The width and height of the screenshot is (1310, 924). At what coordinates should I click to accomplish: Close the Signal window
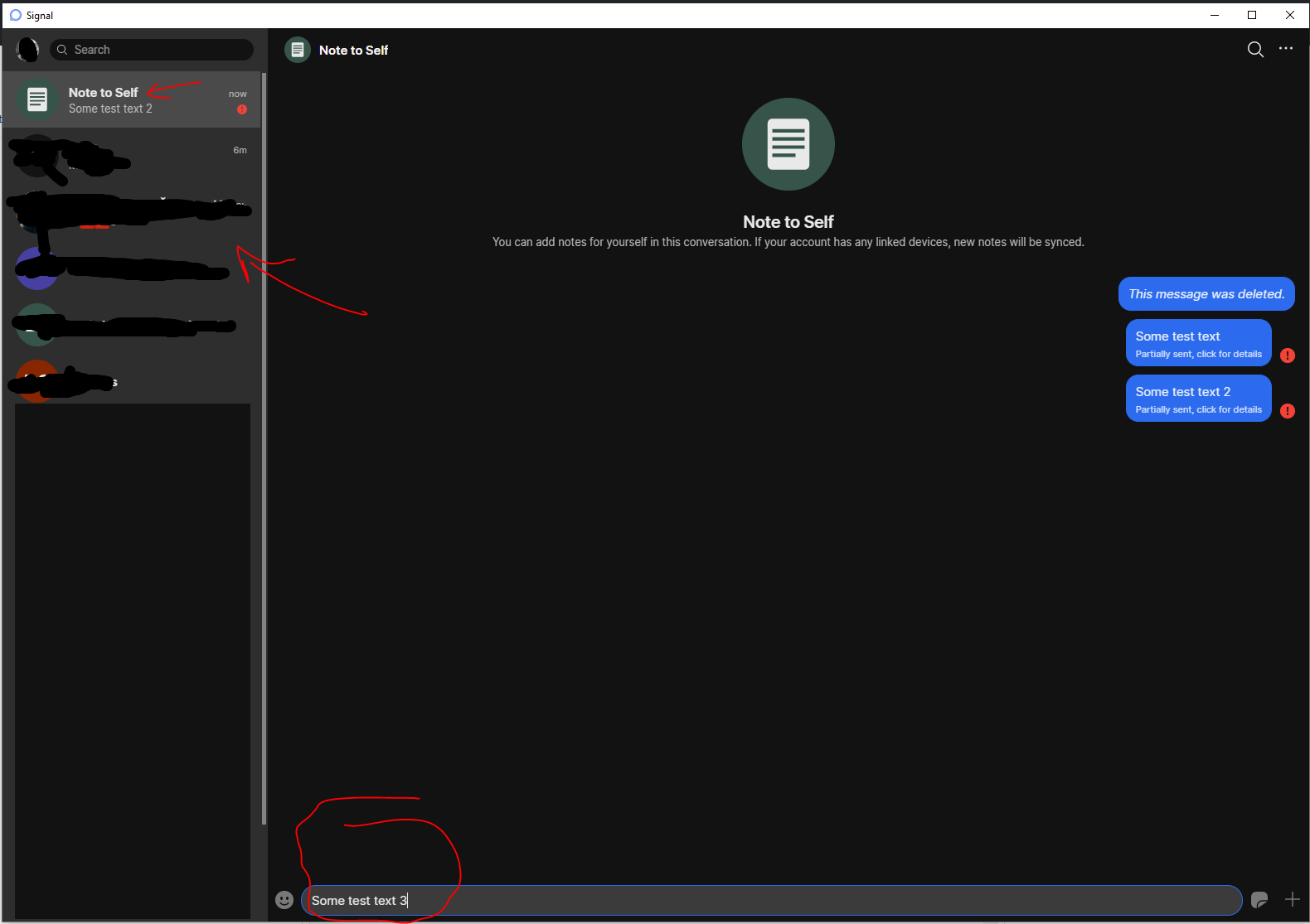pos(1290,15)
